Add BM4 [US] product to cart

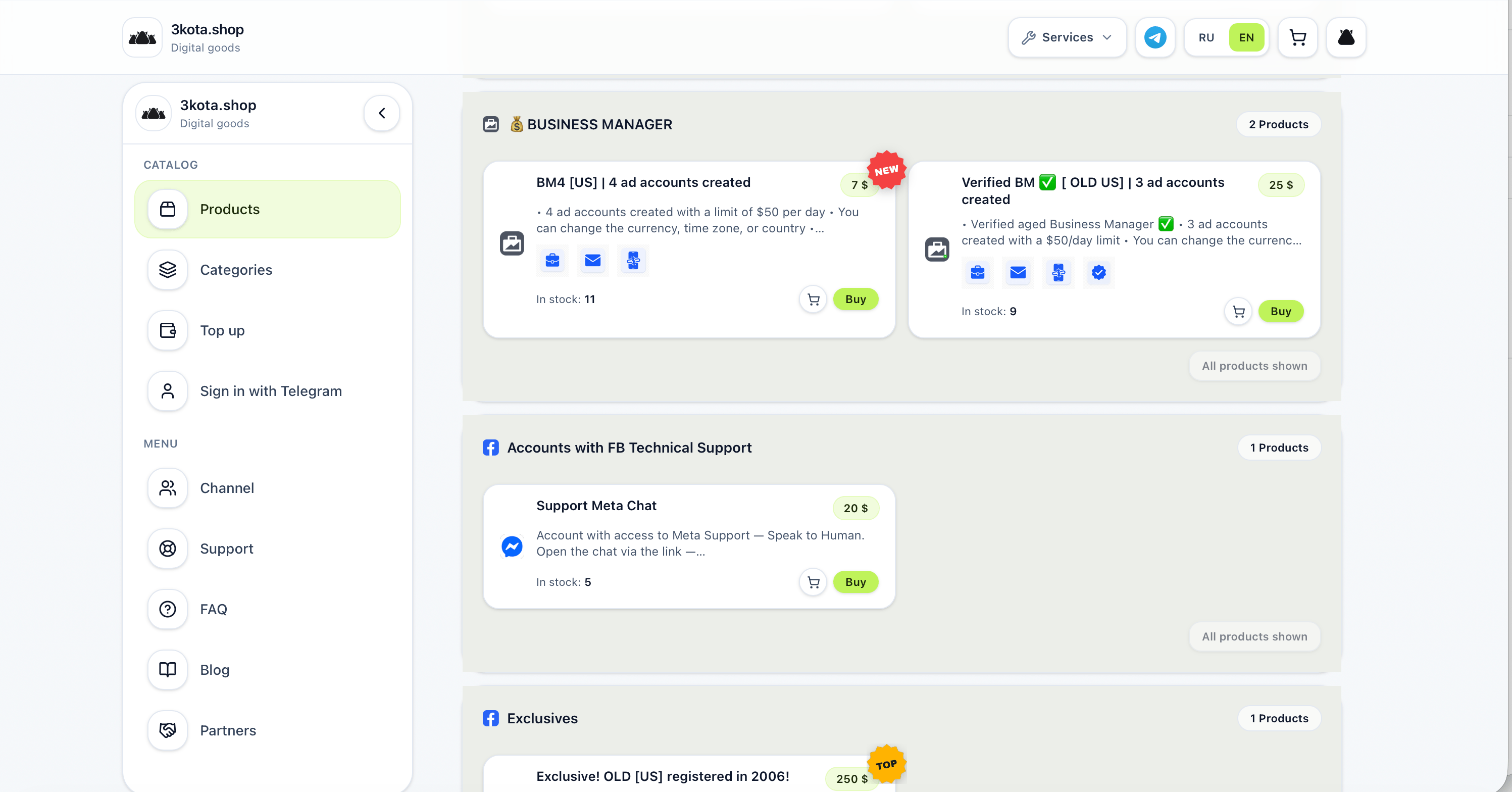(x=813, y=300)
